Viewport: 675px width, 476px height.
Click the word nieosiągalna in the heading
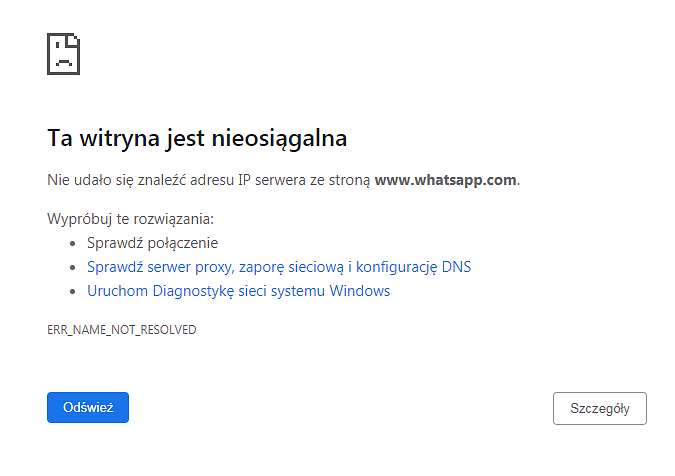279,139
